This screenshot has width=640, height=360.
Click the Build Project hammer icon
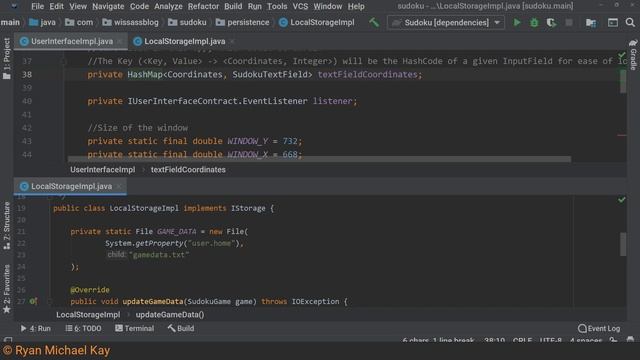[374, 22]
